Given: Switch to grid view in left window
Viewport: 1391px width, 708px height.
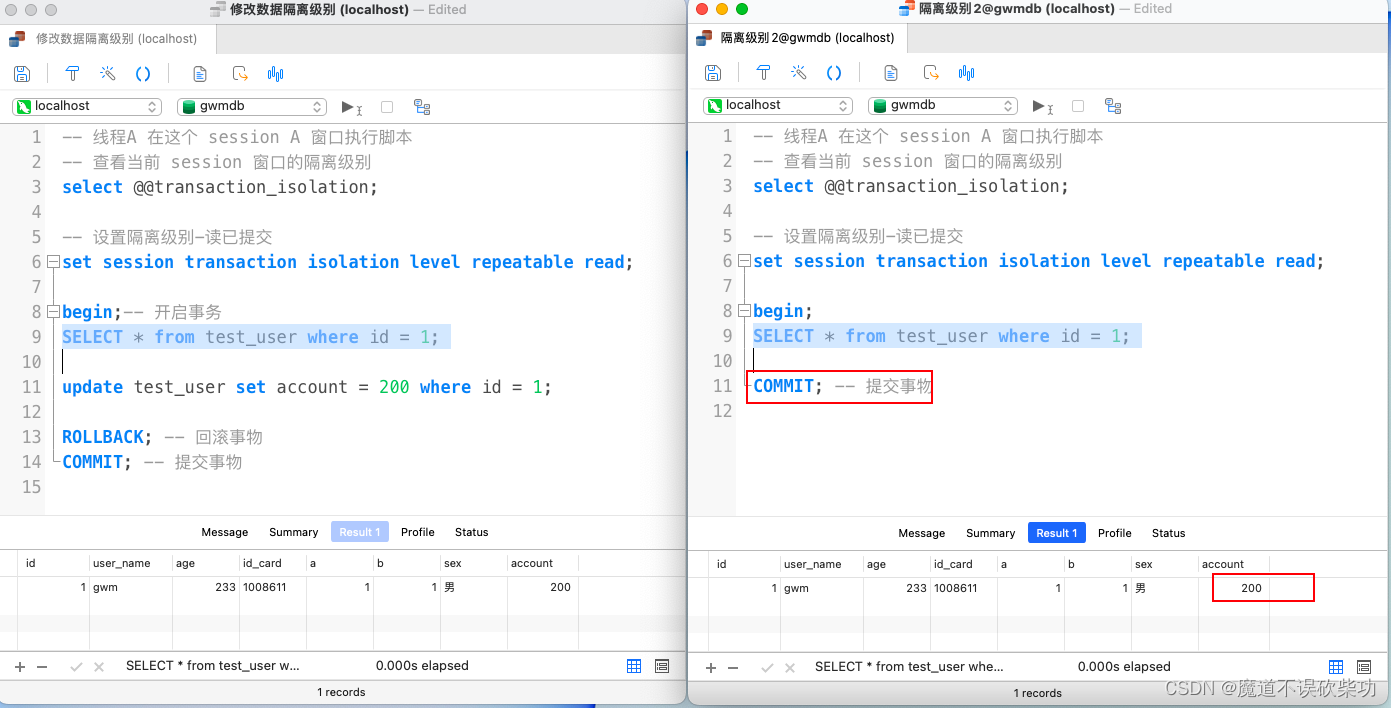Looking at the screenshot, I should click(634, 666).
